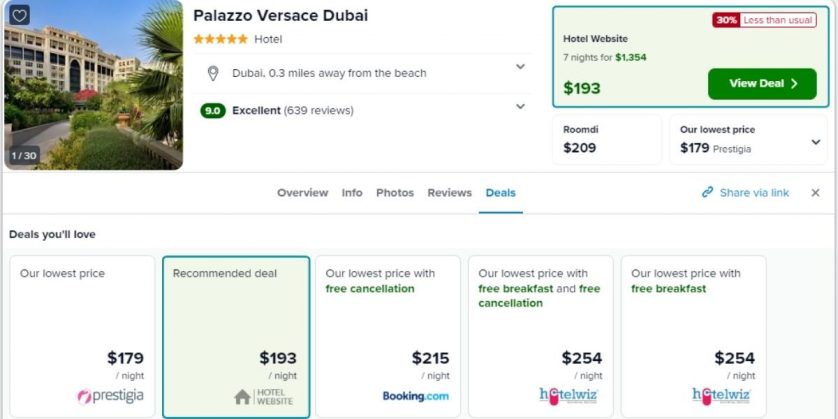Select the Roomdi $209 offer
Viewport: 838px width, 419px height.
[x=607, y=139]
